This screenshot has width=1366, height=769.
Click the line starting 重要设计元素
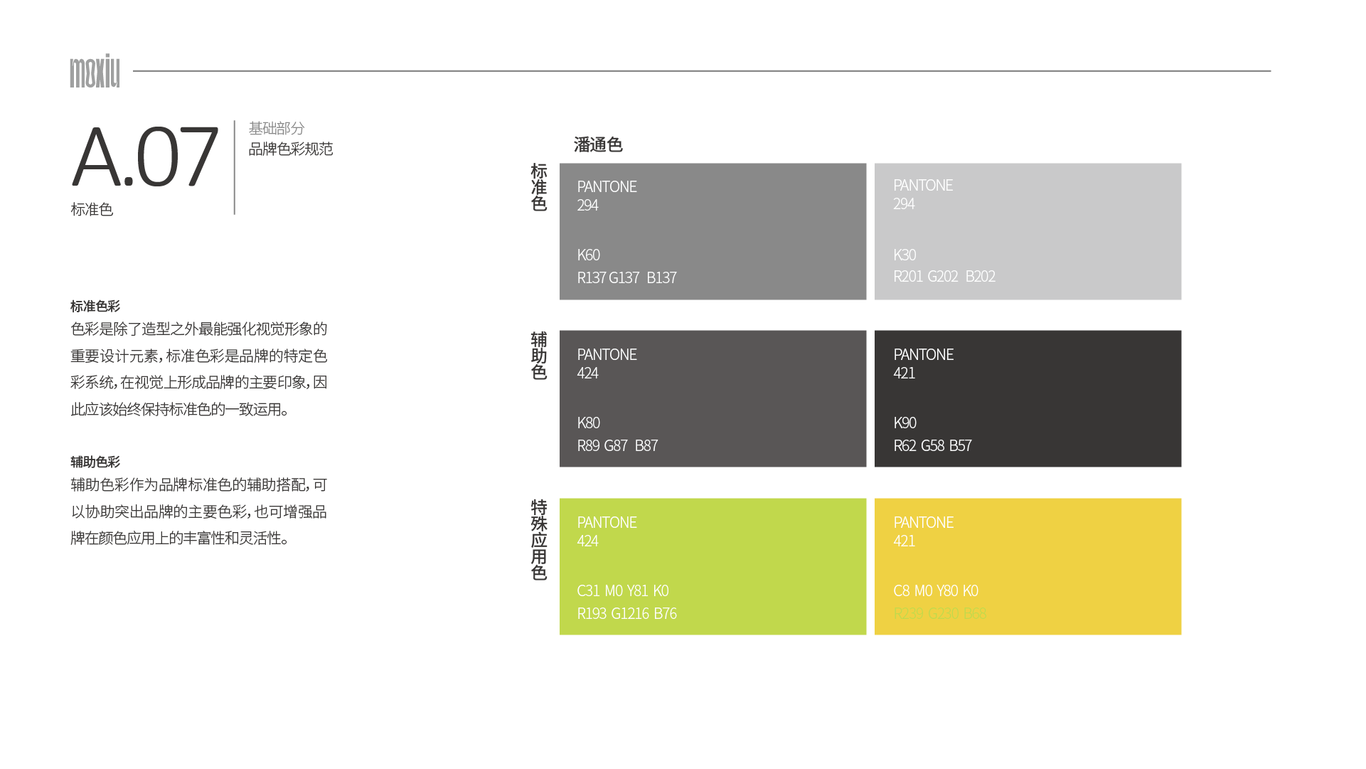point(199,356)
